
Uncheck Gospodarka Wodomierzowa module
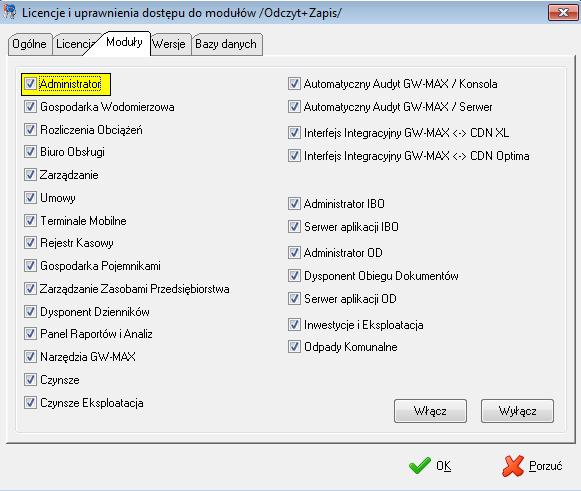click(30, 107)
